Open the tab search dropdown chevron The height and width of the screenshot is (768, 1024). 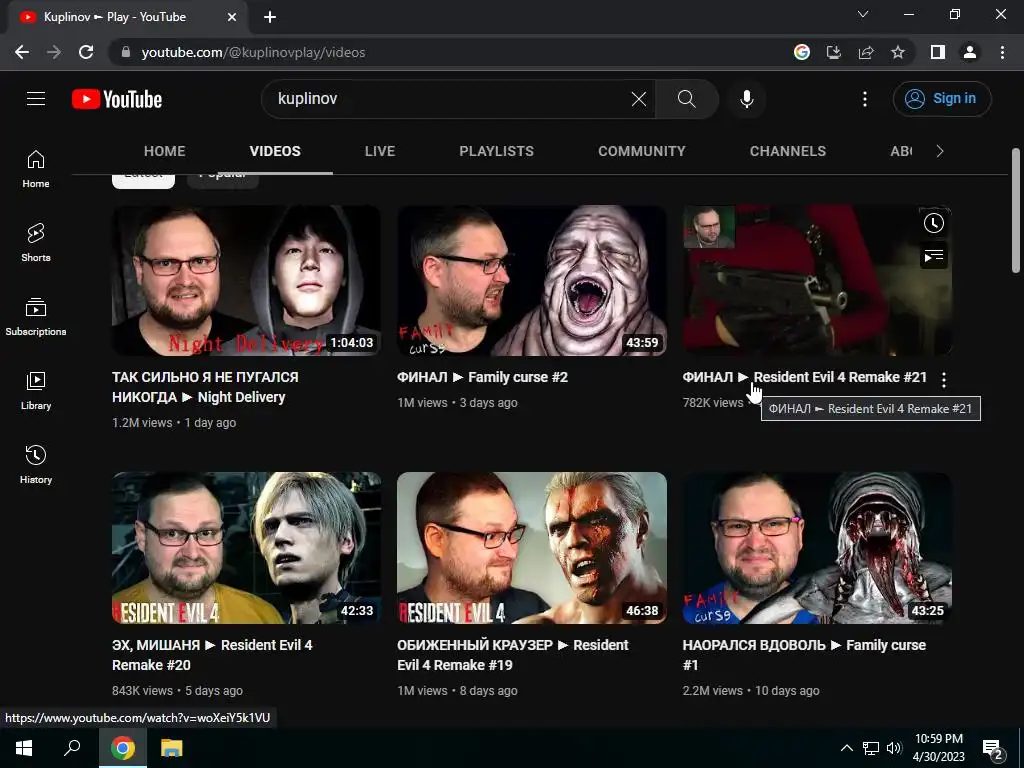863,14
